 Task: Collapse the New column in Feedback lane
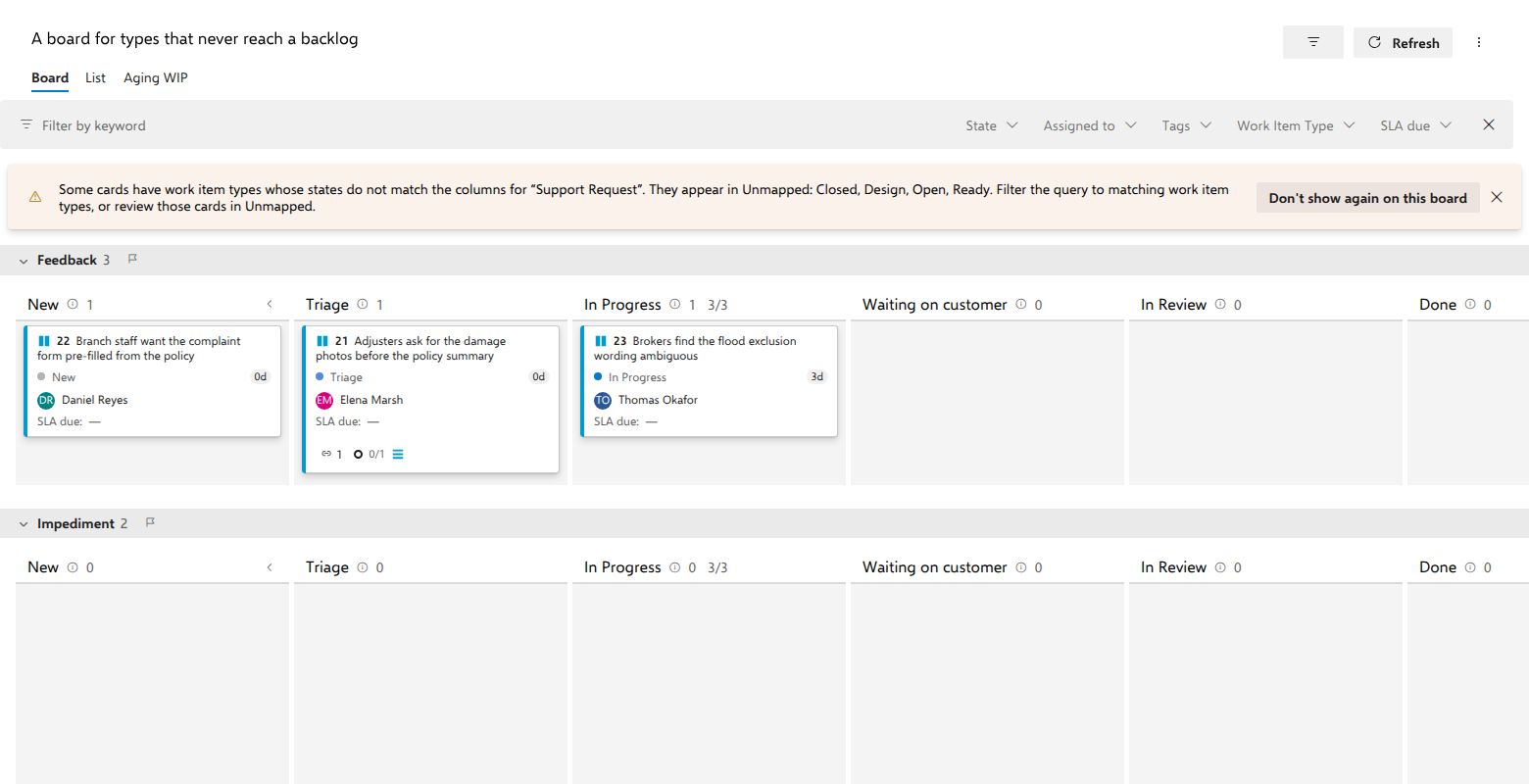tap(270, 304)
